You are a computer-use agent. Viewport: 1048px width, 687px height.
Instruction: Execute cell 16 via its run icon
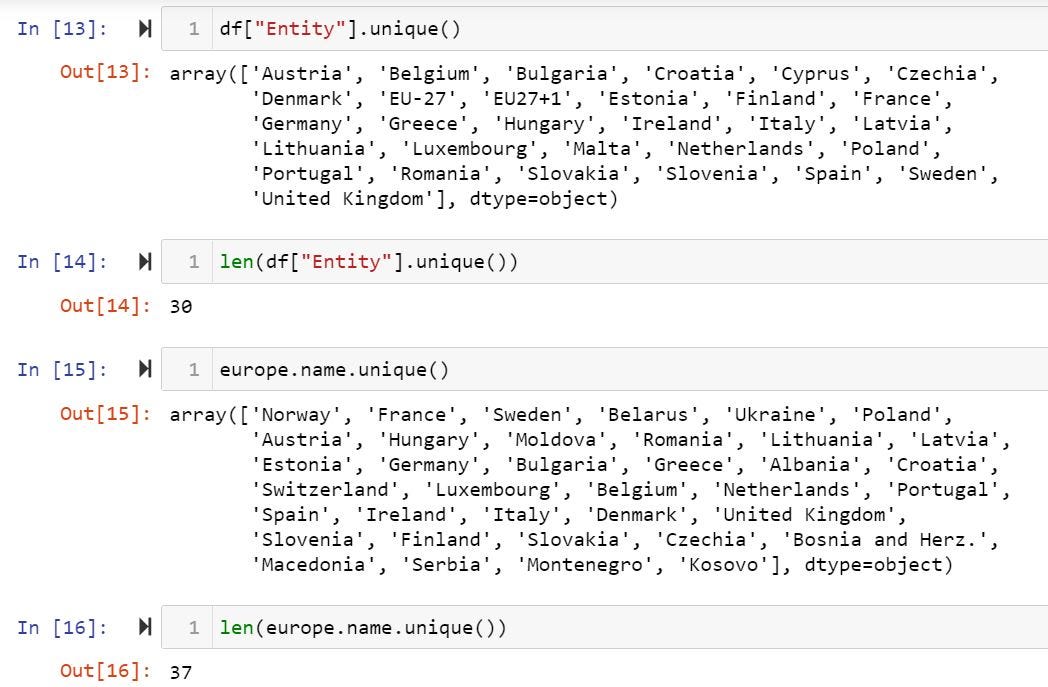click(x=145, y=628)
